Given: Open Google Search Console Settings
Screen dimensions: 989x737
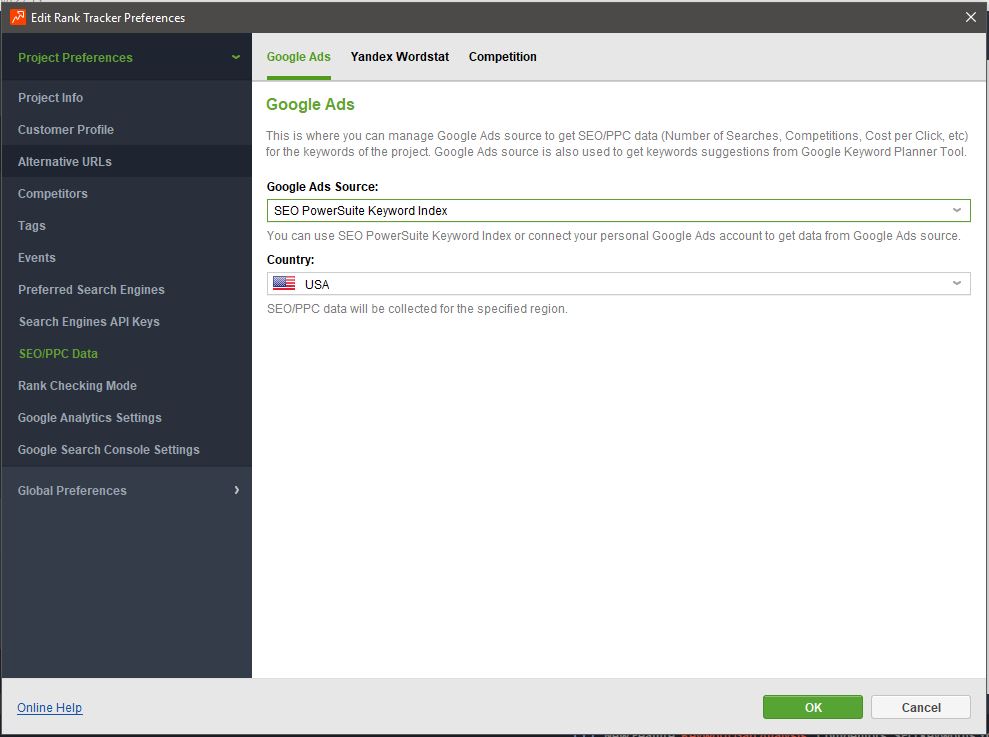Looking at the screenshot, I should [108, 450].
